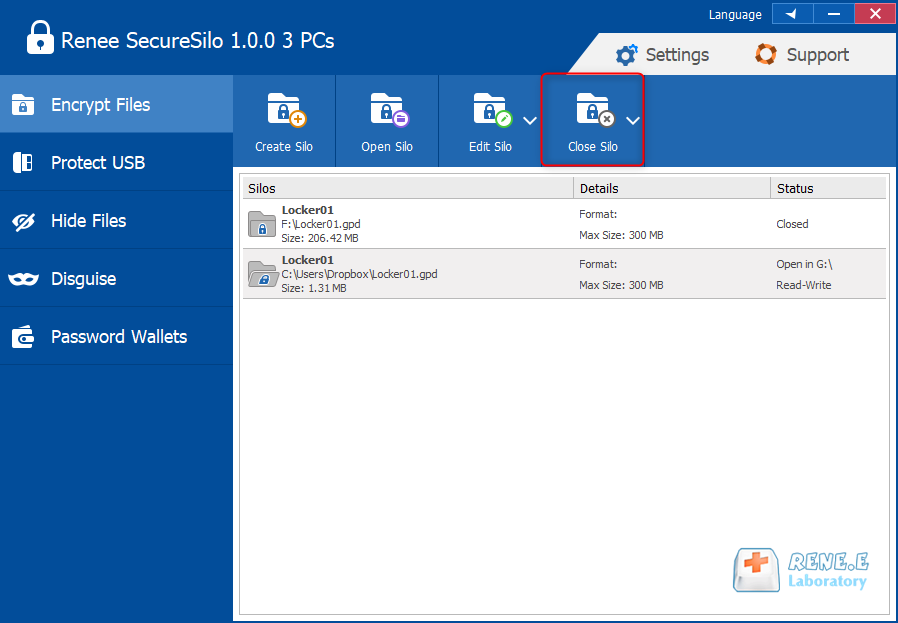Click the closed Locker01 folder icon
898x623 pixels.
(262, 225)
